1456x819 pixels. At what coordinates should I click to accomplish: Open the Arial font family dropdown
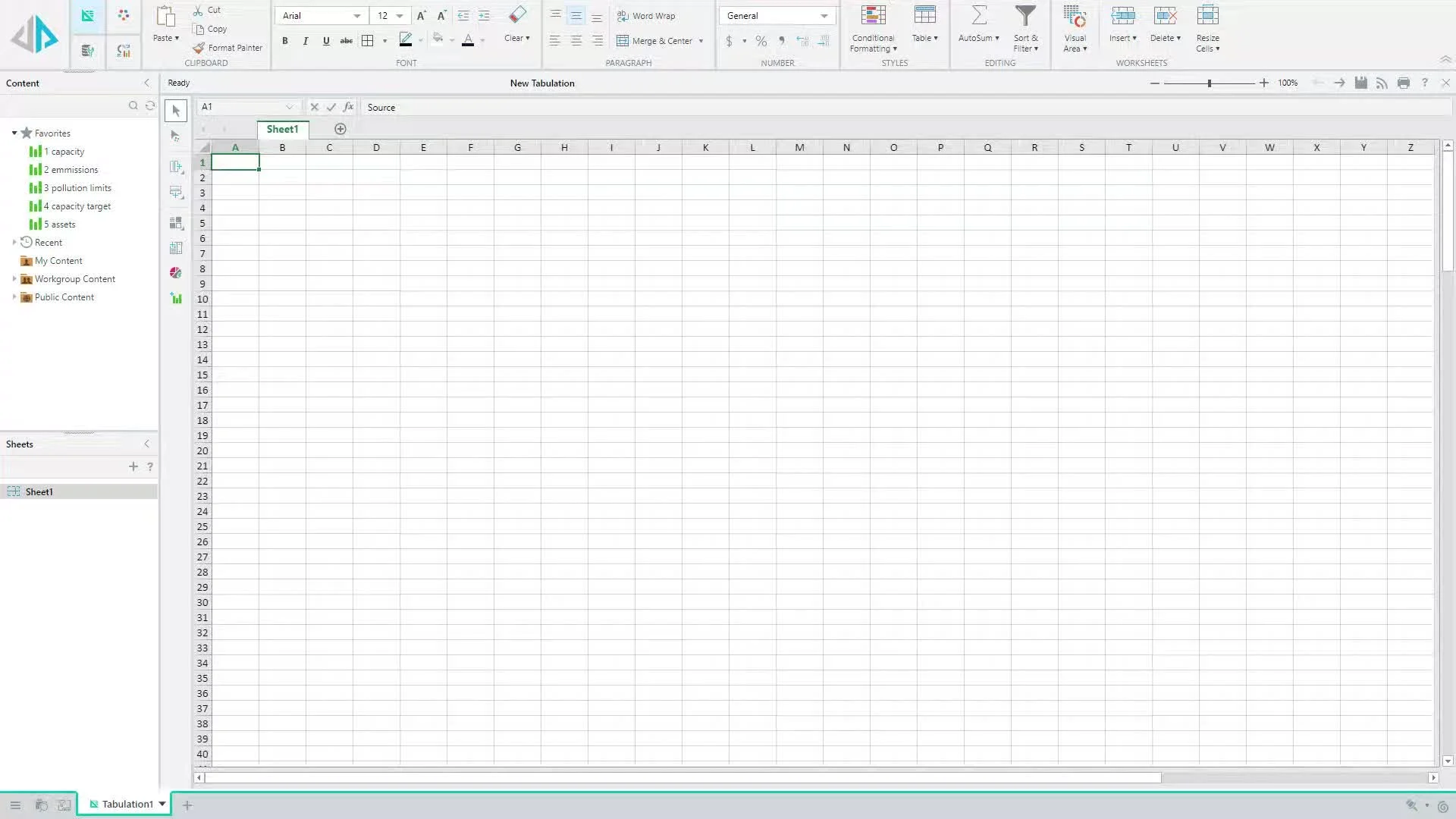356,16
